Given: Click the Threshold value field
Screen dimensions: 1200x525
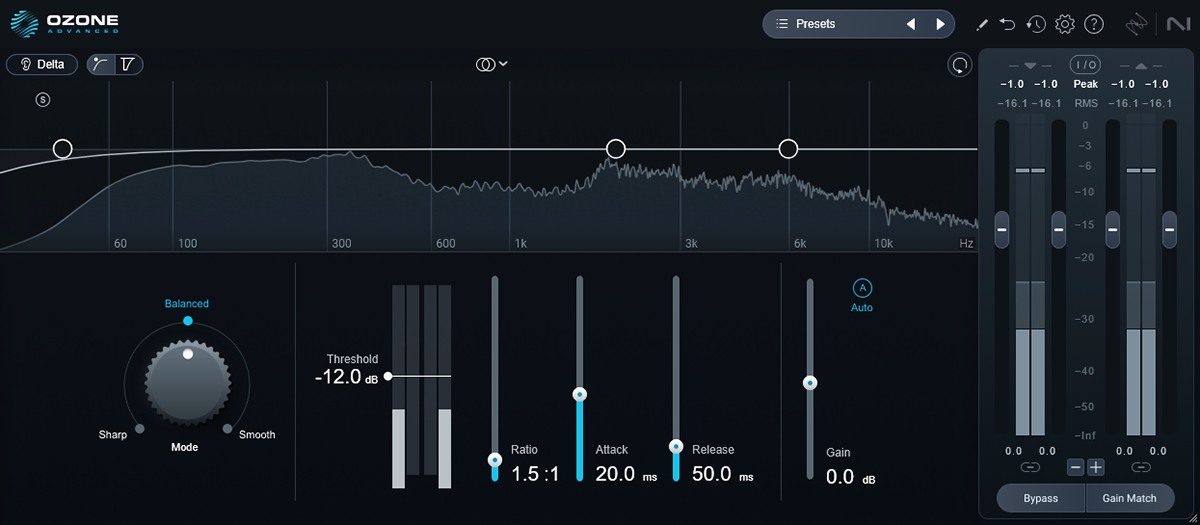Looking at the screenshot, I should [338, 377].
